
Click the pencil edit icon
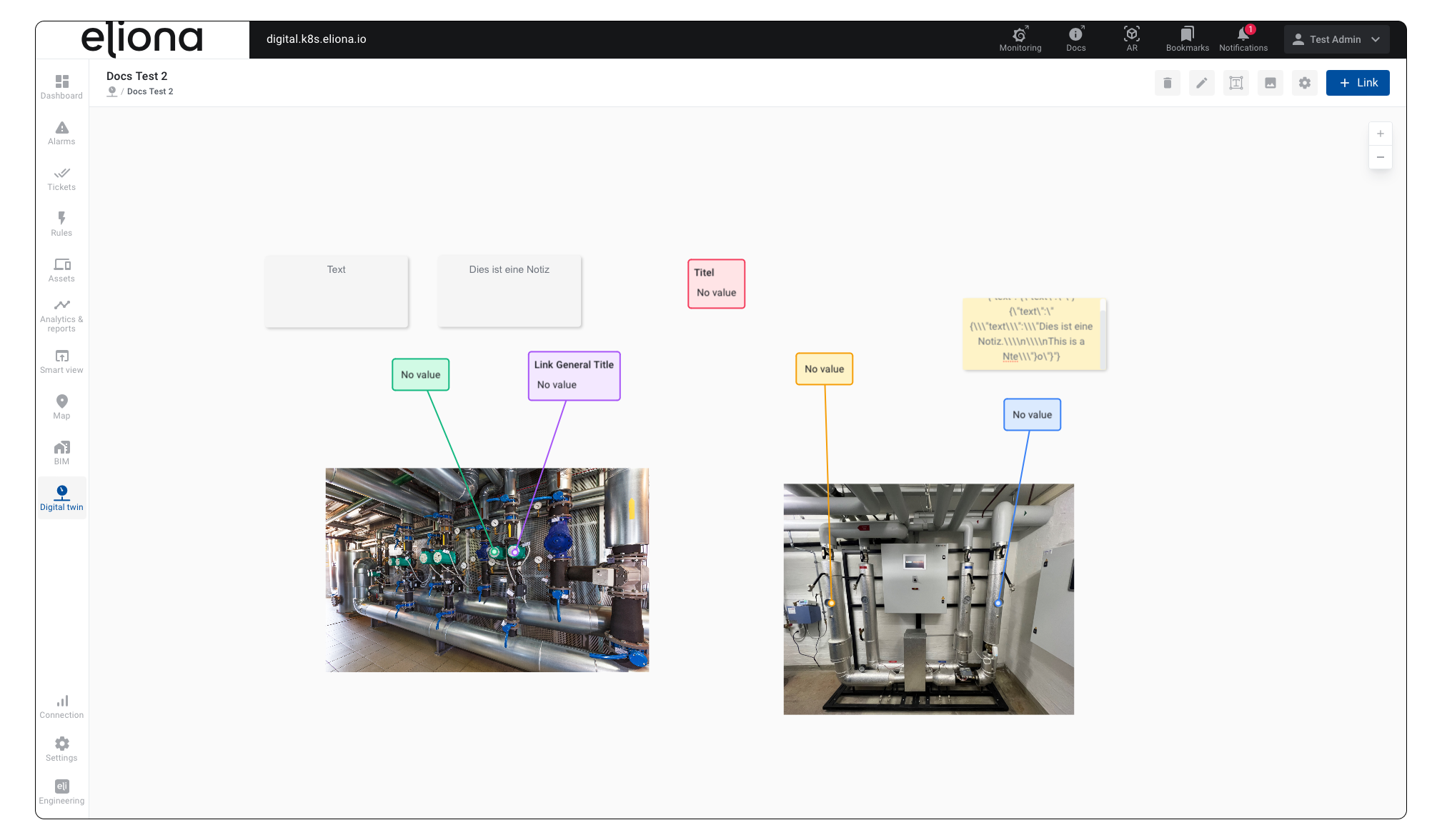point(1201,83)
